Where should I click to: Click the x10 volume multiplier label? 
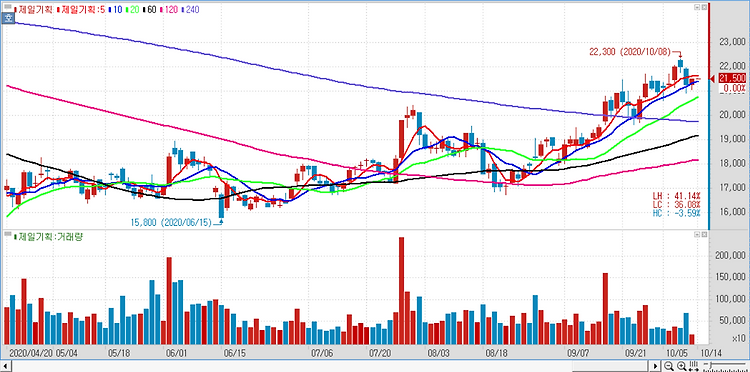tap(738, 339)
